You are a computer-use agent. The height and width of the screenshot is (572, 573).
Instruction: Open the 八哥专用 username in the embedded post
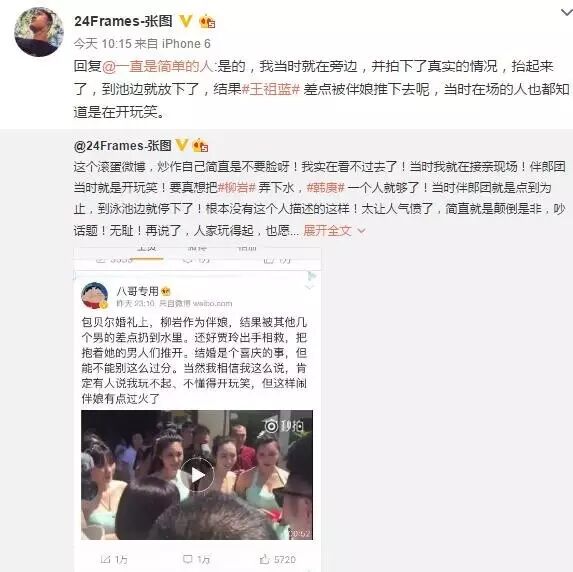pyautogui.click(x=137, y=291)
